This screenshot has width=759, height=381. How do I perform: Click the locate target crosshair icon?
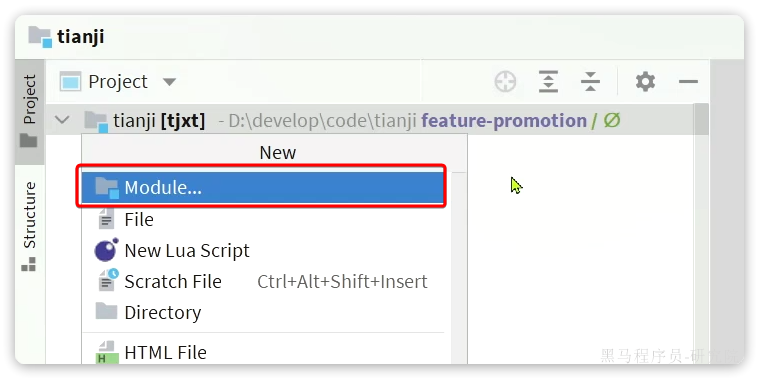click(505, 81)
